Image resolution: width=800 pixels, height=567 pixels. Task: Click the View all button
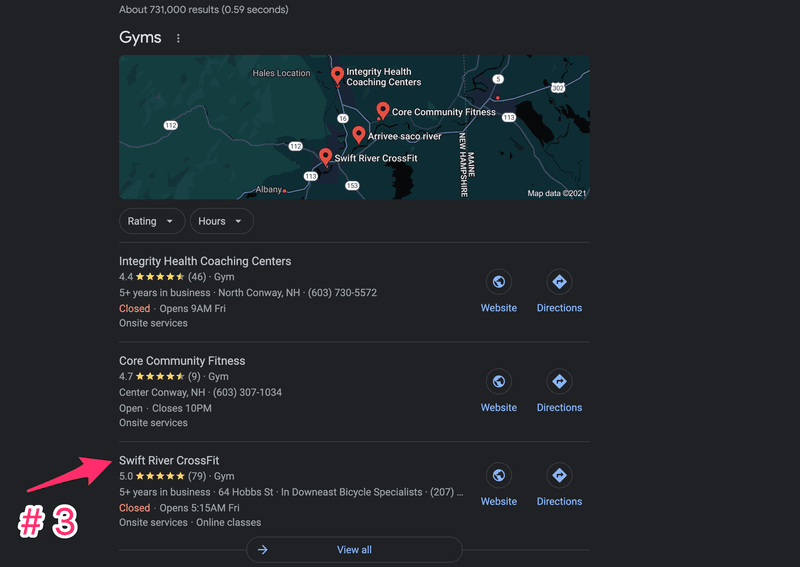coord(354,550)
